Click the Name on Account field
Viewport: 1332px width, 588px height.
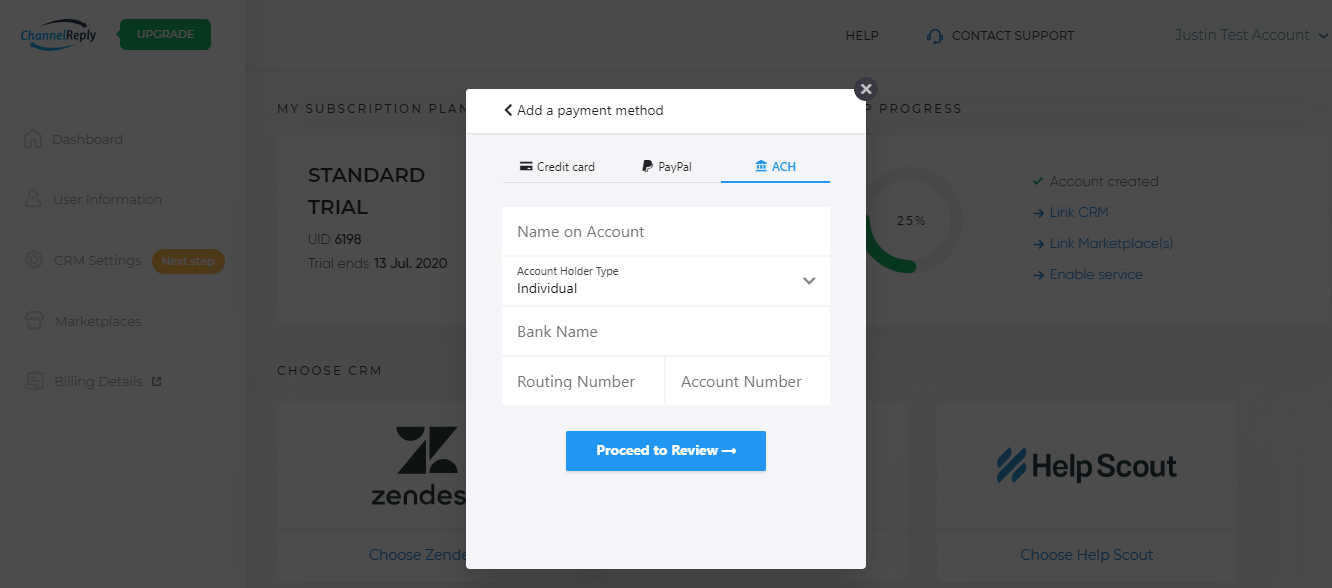(666, 231)
